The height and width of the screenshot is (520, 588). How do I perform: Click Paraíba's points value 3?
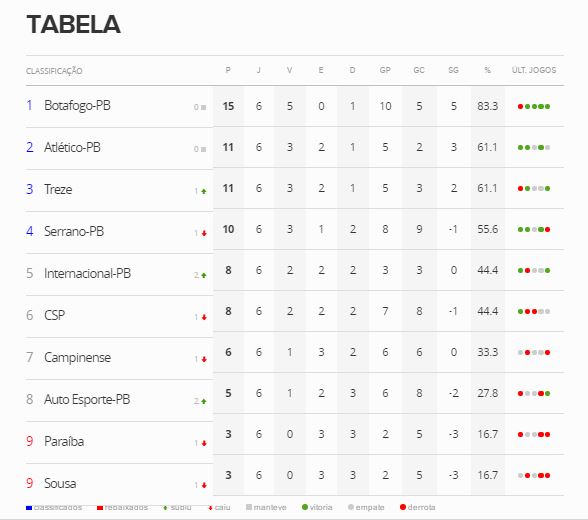click(x=228, y=434)
